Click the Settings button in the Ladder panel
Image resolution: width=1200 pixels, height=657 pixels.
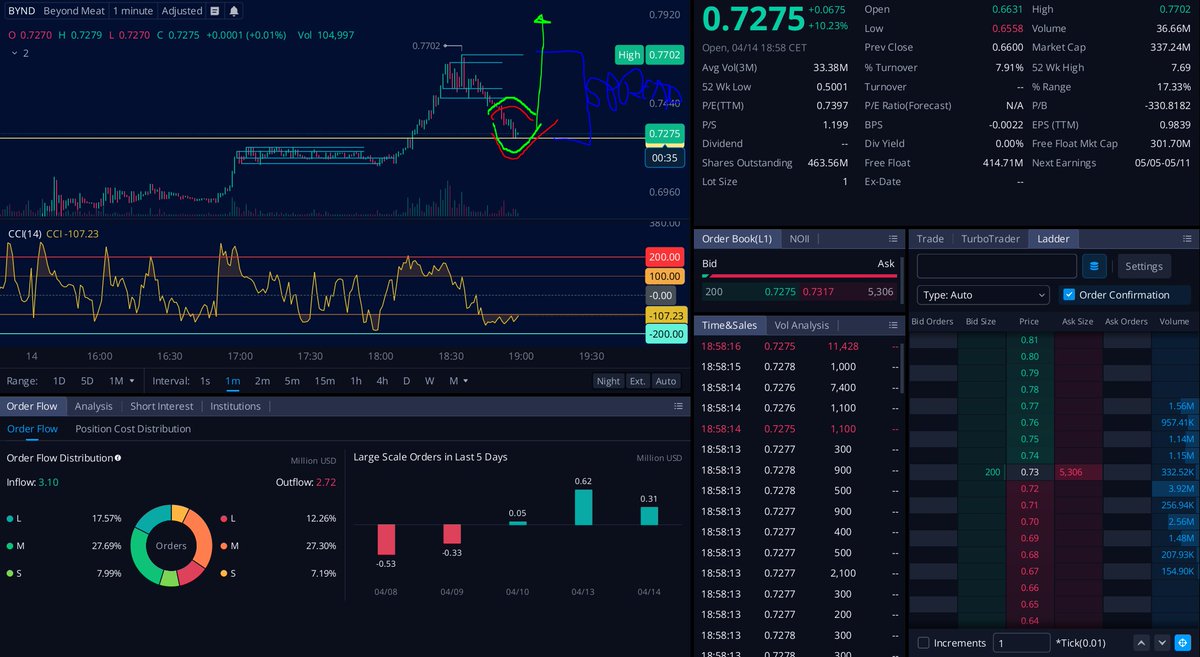click(x=1143, y=266)
